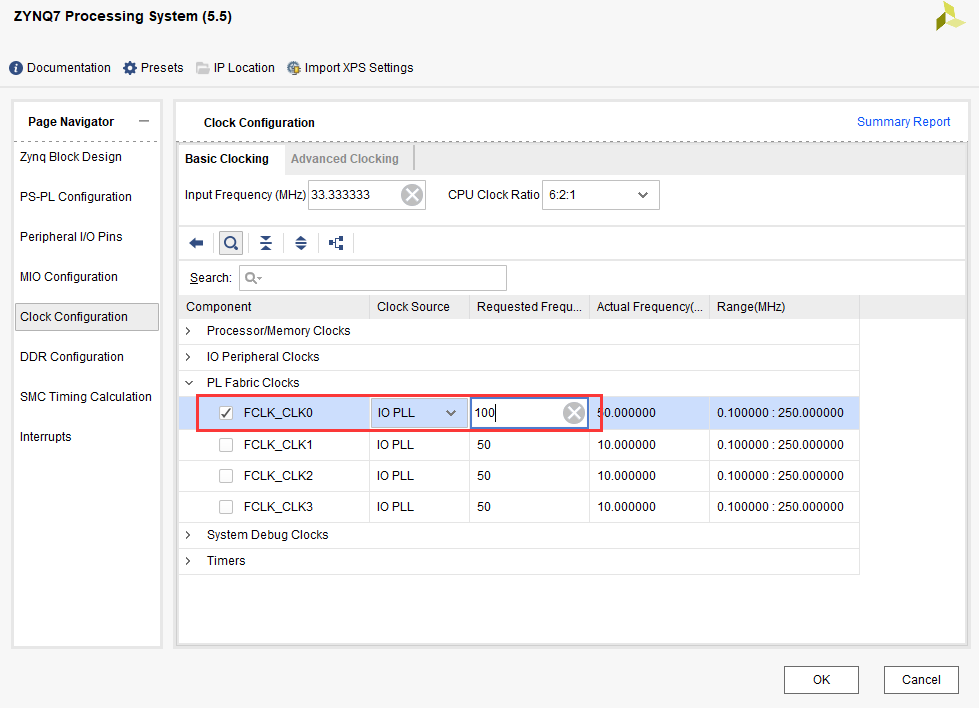Open FCLK_CLK0 Clock Source IO PLL dropdown
Viewport: 979px width, 708px height.
[x=419, y=413]
